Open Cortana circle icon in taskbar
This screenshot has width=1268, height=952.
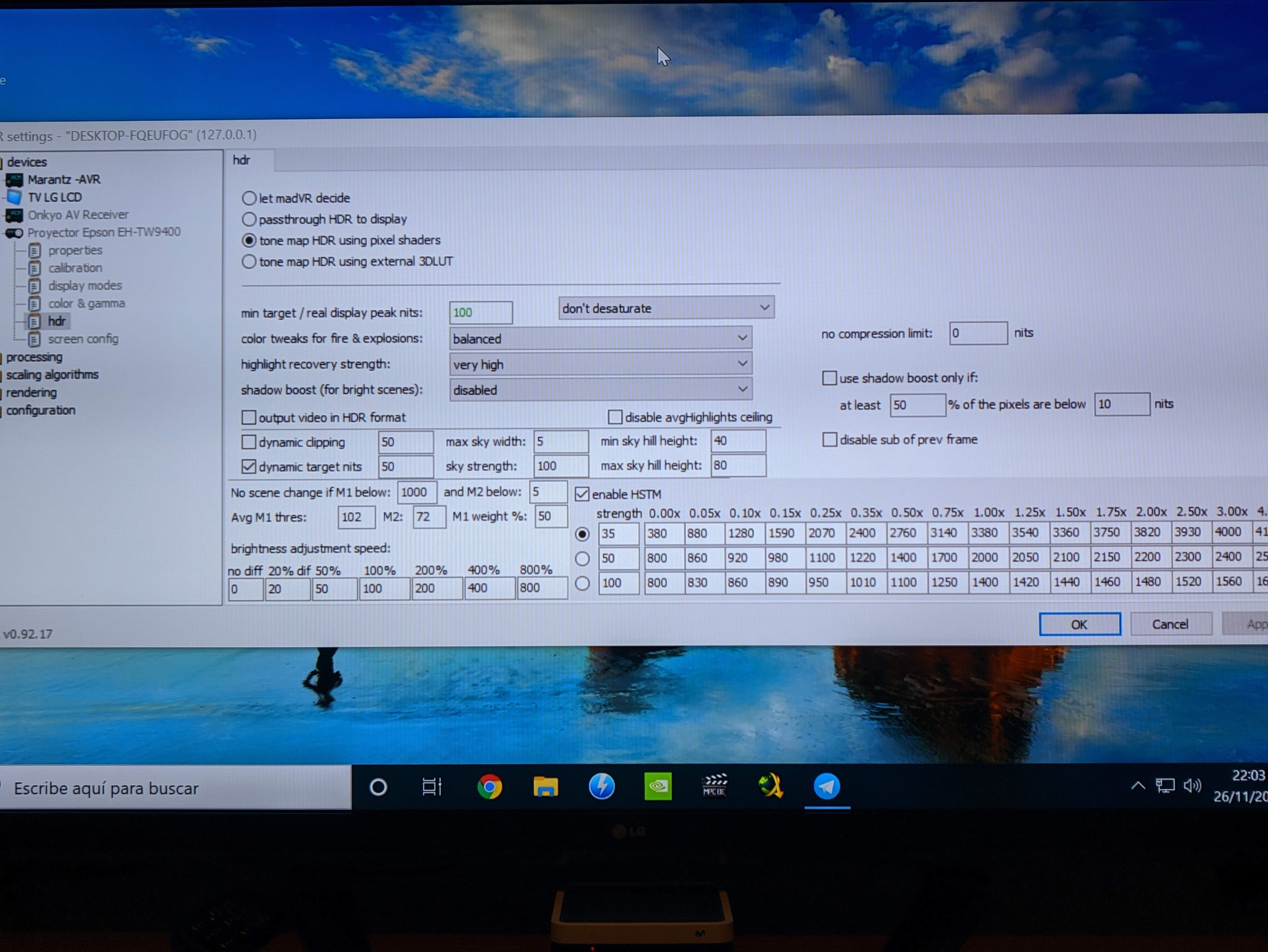pos(378,788)
